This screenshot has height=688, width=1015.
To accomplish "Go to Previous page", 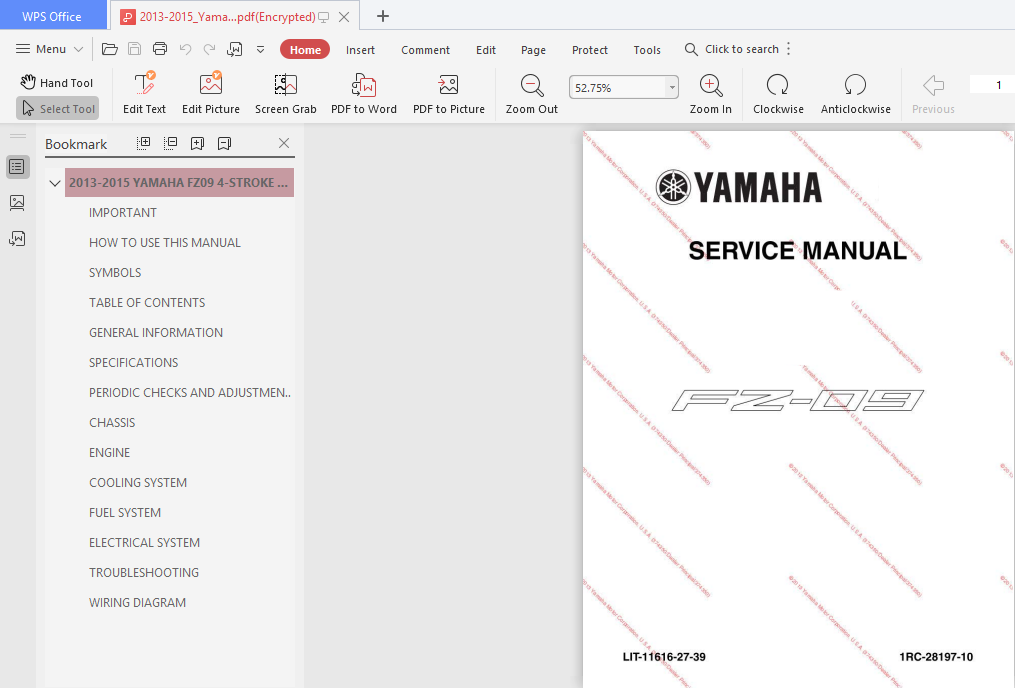I will 933,94.
